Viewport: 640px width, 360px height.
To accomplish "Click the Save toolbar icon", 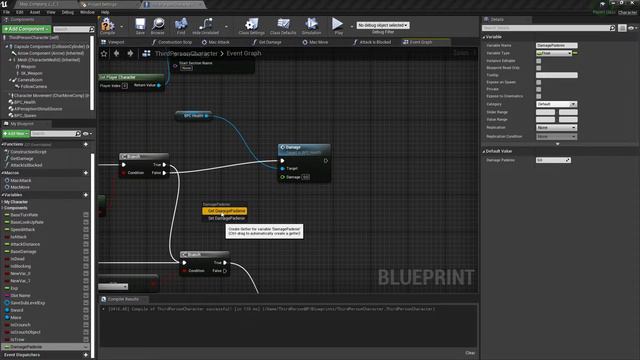I will [140, 25].
